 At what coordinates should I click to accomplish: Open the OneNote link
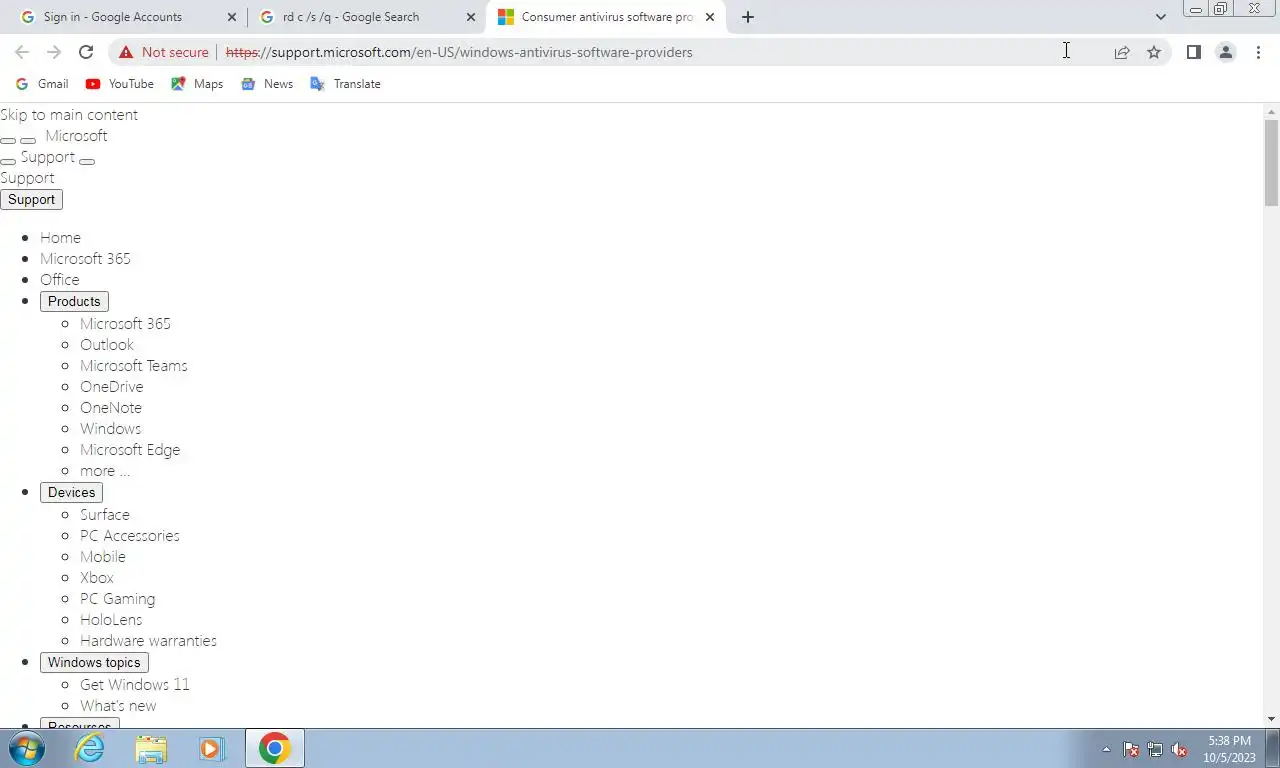(x=111, y=408)
